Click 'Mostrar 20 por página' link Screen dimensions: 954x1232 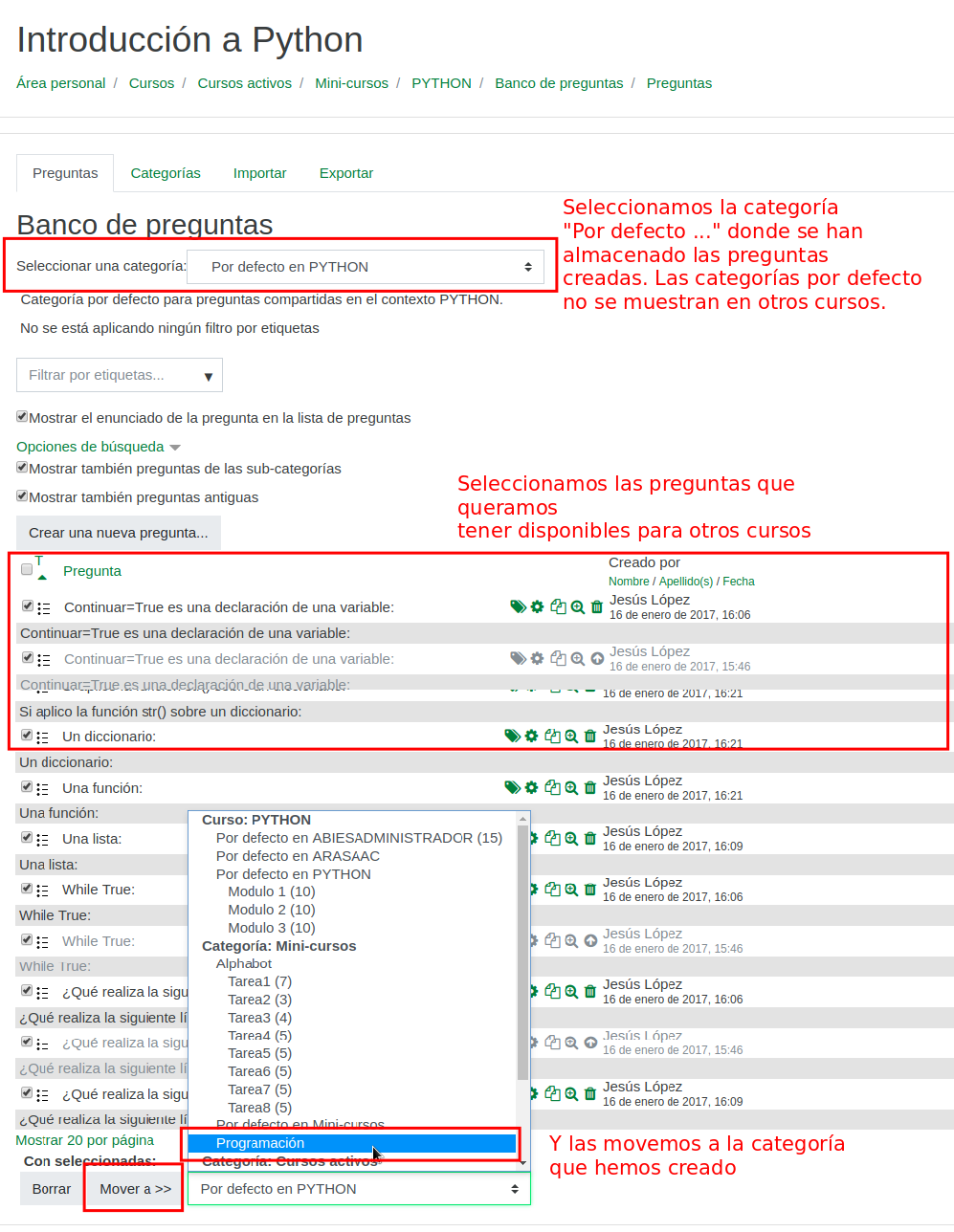click(85, 1140)
